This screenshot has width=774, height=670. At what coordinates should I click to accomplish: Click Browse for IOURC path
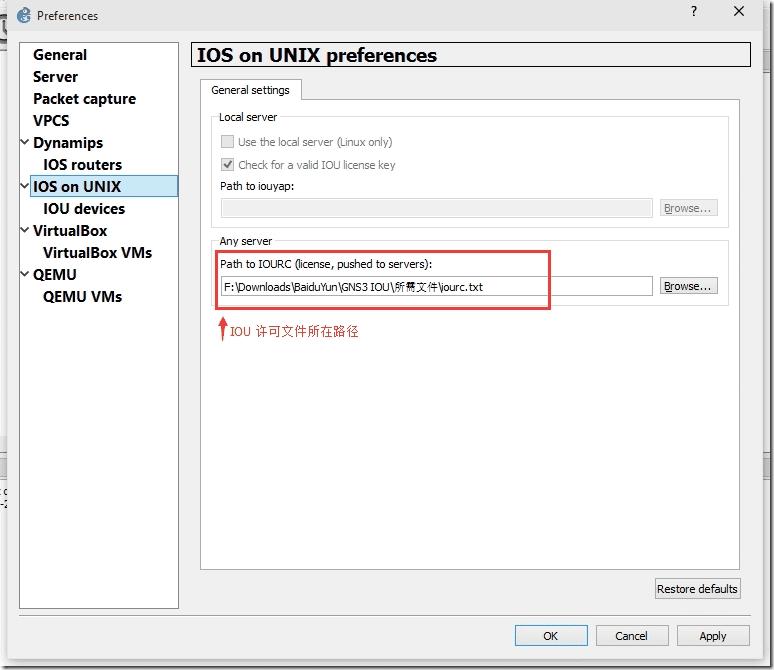click(x=689, y=286)
